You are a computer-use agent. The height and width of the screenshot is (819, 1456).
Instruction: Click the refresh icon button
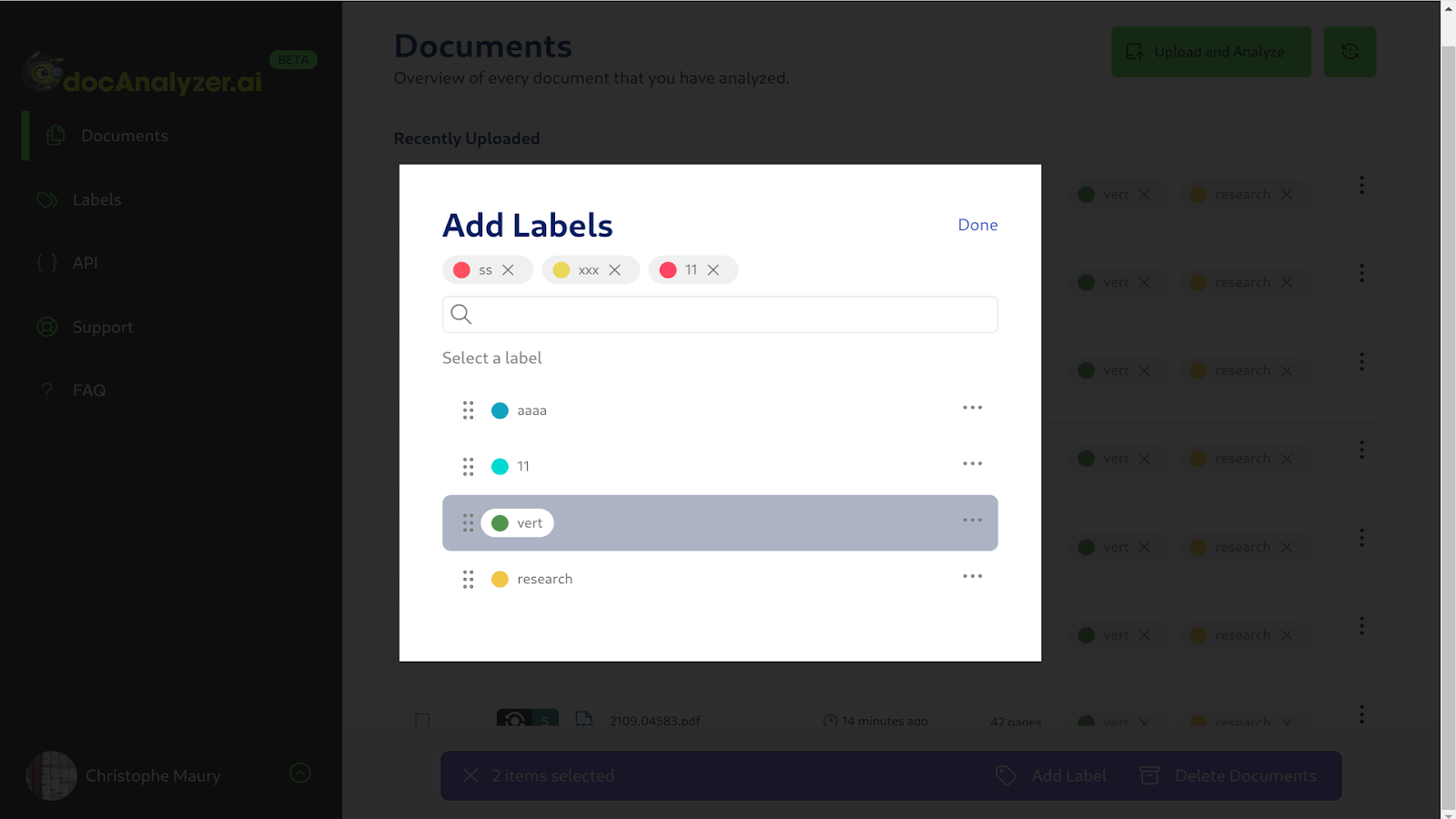click(x=1350, y=52)
